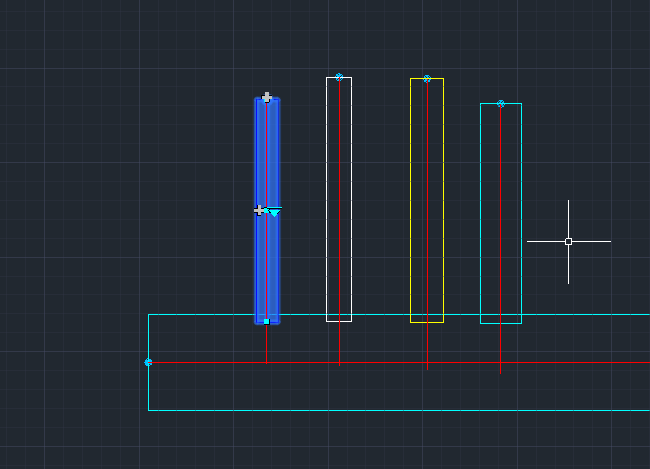Click the plus grip at the top of the blue bar
The width and height of the screenshot is (650, 469).
click(267, 97)
